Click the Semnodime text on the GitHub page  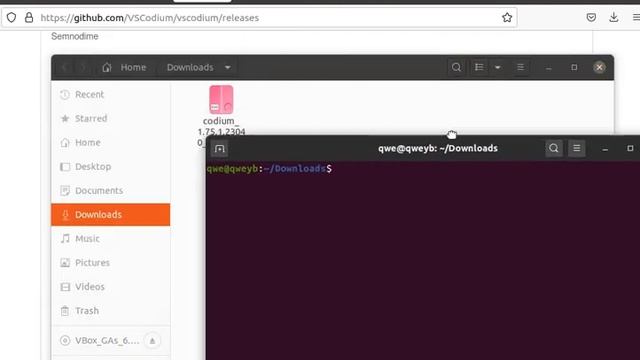coord(75,36)
